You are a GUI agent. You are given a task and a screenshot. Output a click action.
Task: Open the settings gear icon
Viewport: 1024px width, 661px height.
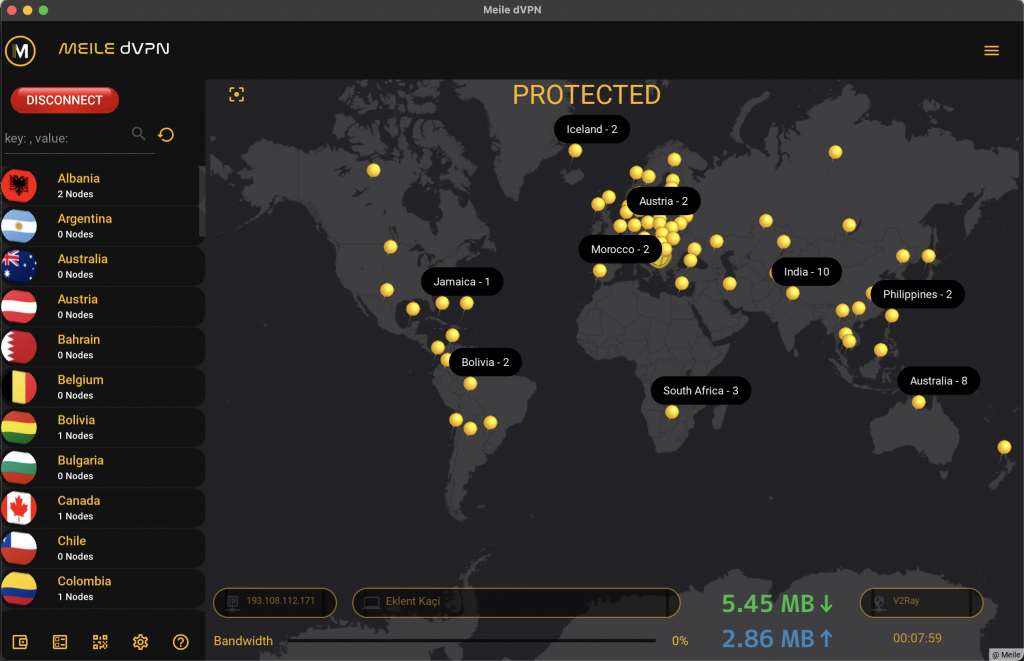click(x=140, y=642)
